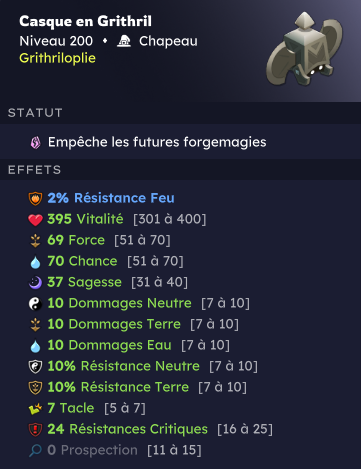This screenshot has width=361, height=469.
Task: Click the Résistance Neutre shield icon
Action: [x=35, y=367]
